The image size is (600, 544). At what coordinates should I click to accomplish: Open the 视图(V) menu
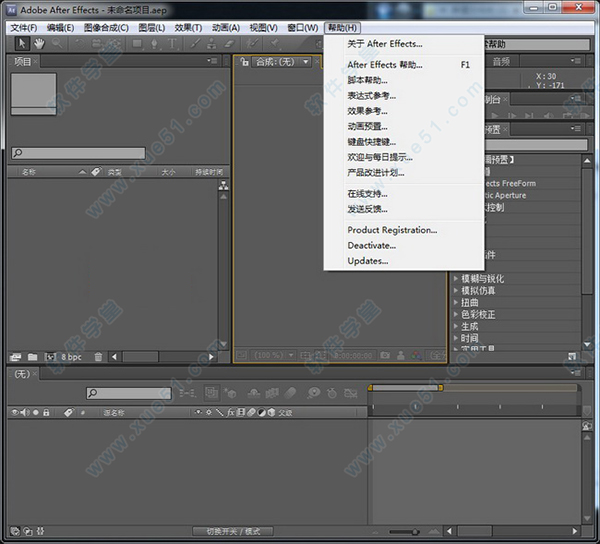(x=263, y=28)
